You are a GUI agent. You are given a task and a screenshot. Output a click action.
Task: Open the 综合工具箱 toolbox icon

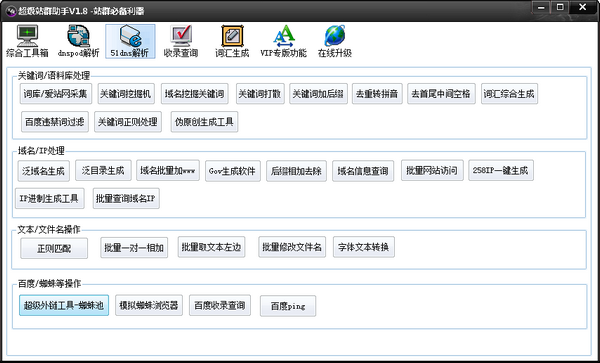tap(27, 41)
